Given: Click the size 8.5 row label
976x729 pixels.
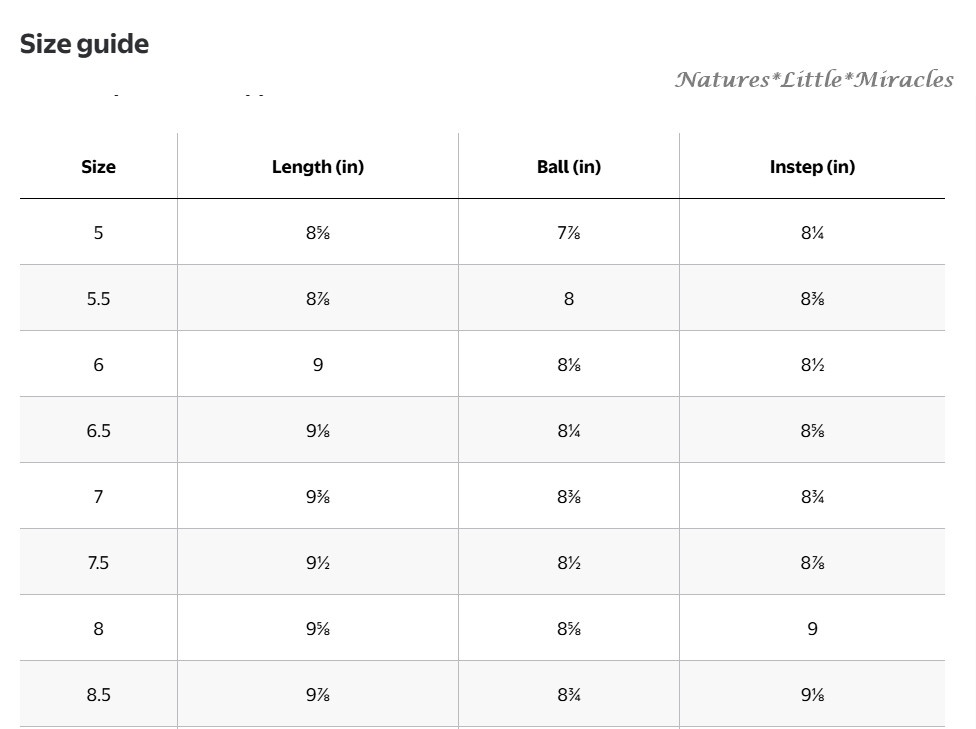Looking at the screenshot, I should coord(98,695).
